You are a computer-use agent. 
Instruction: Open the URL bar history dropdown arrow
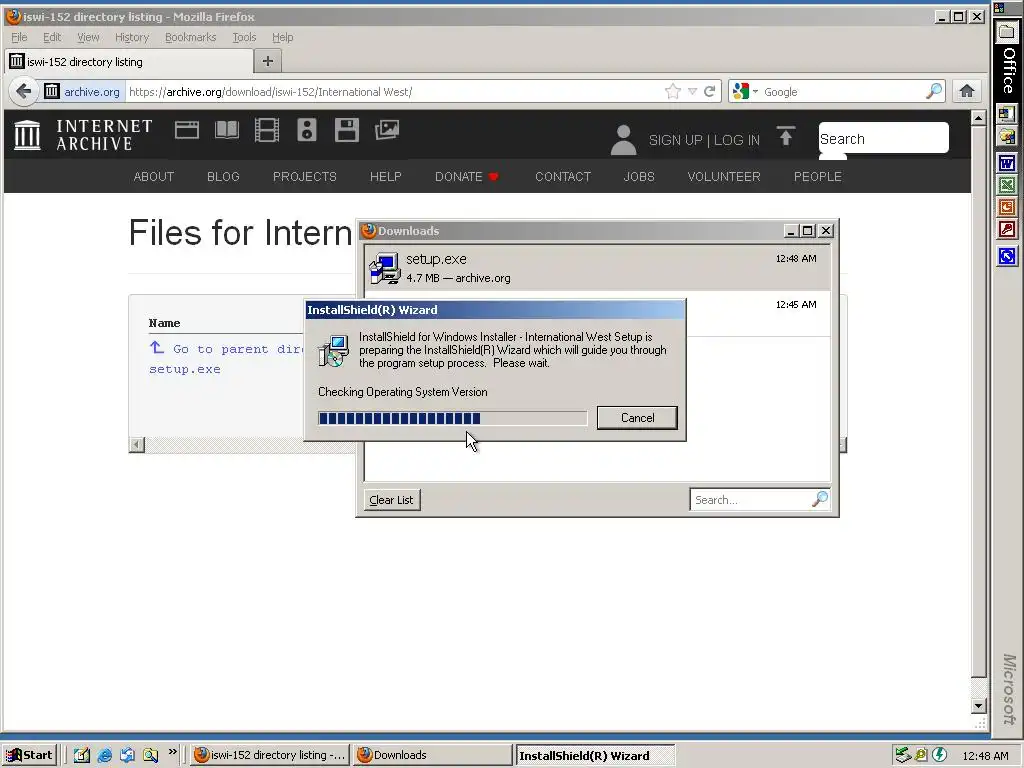pyautogui.click(x=692, y=91)
